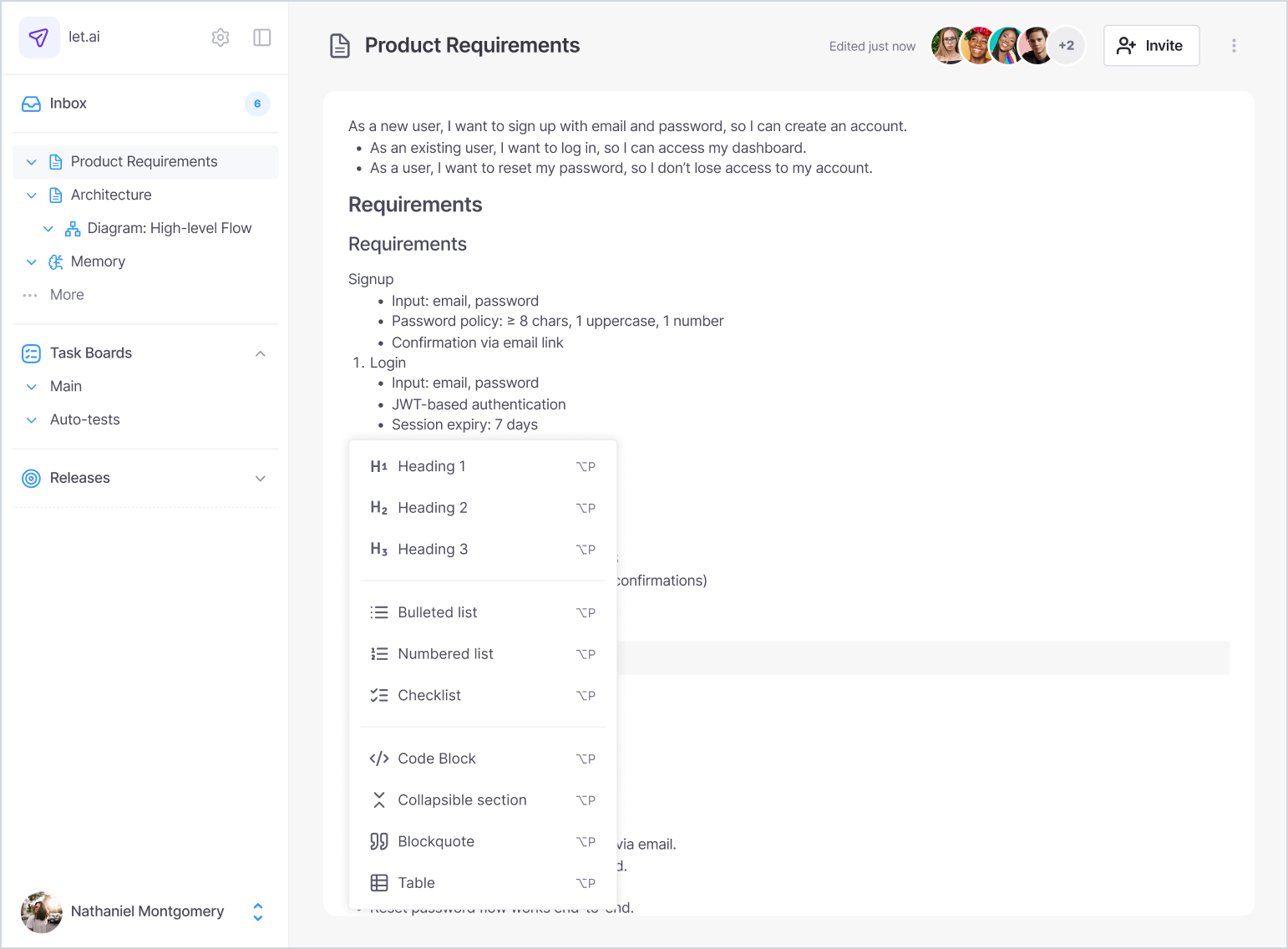Click the Releases target icon
The height and width of the screenshot is (949, 1288).
click(x=31, y=479)
